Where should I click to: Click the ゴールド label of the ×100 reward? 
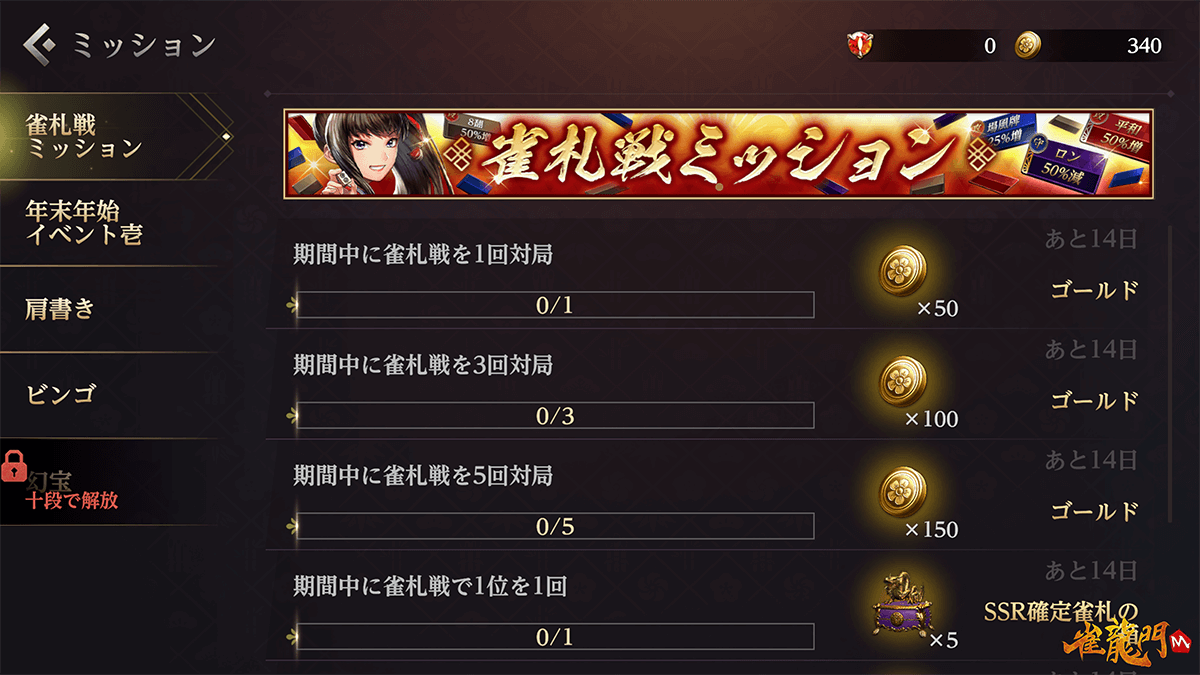tap(1095, 401)
